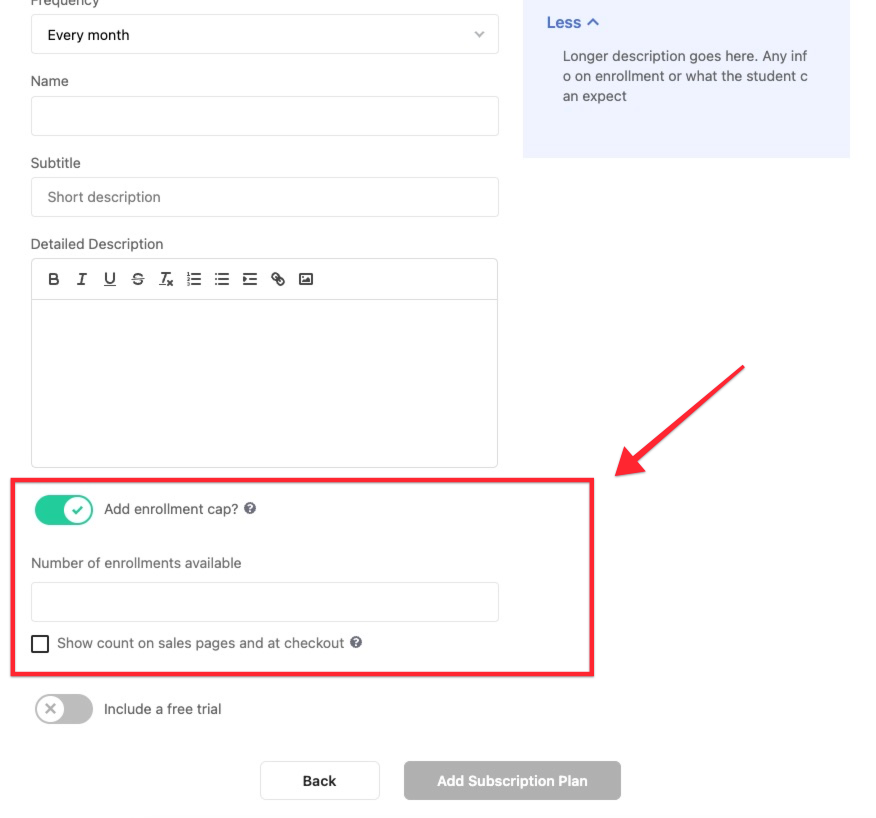The width and height of the screenshot is (876, 818).
Task: Focus the Name input field
Action: pos(265,116)
